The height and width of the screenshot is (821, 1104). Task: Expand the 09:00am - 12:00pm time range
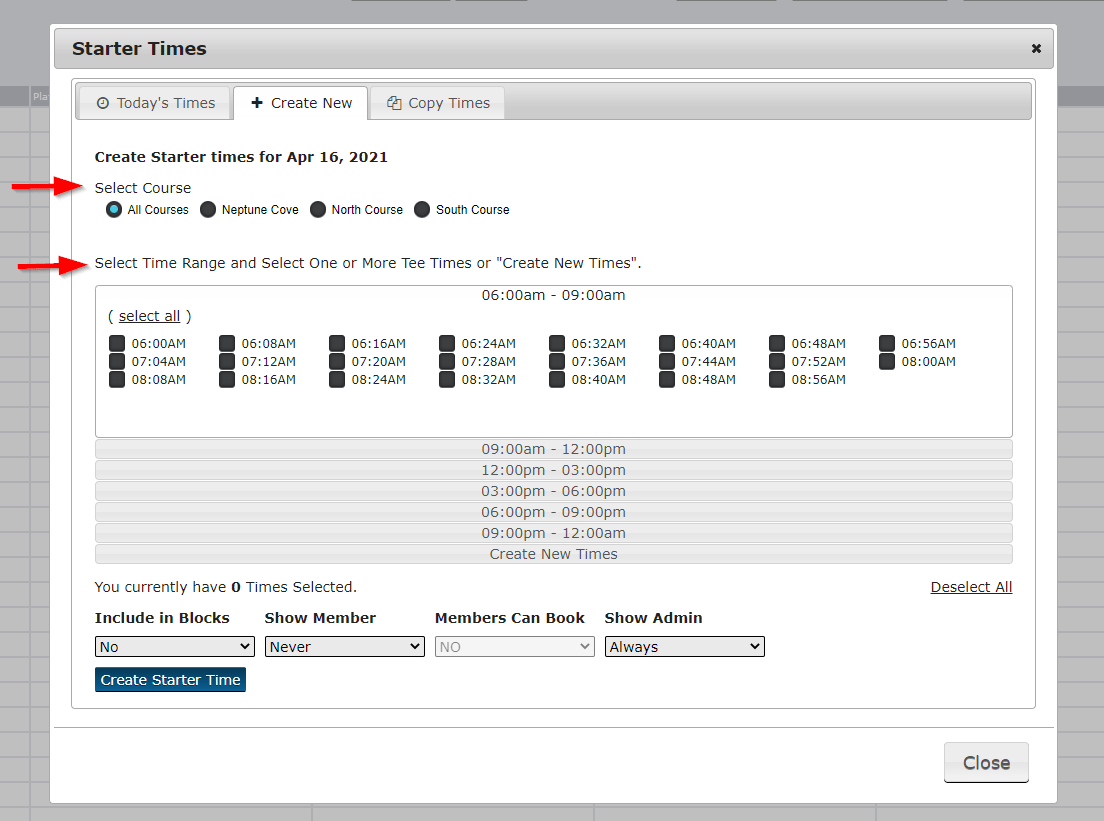(x=553, y=449)
